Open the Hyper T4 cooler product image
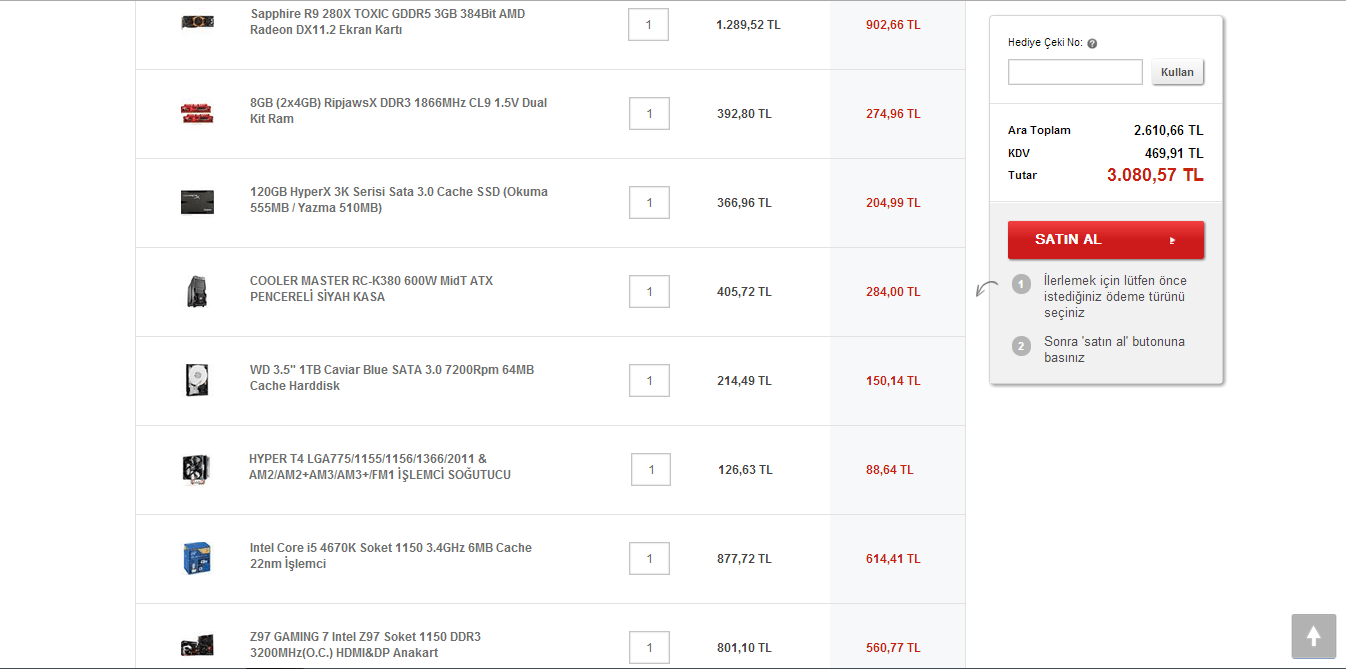The height and width of the screenshot is (669, 1346). [x=197, y=469]
